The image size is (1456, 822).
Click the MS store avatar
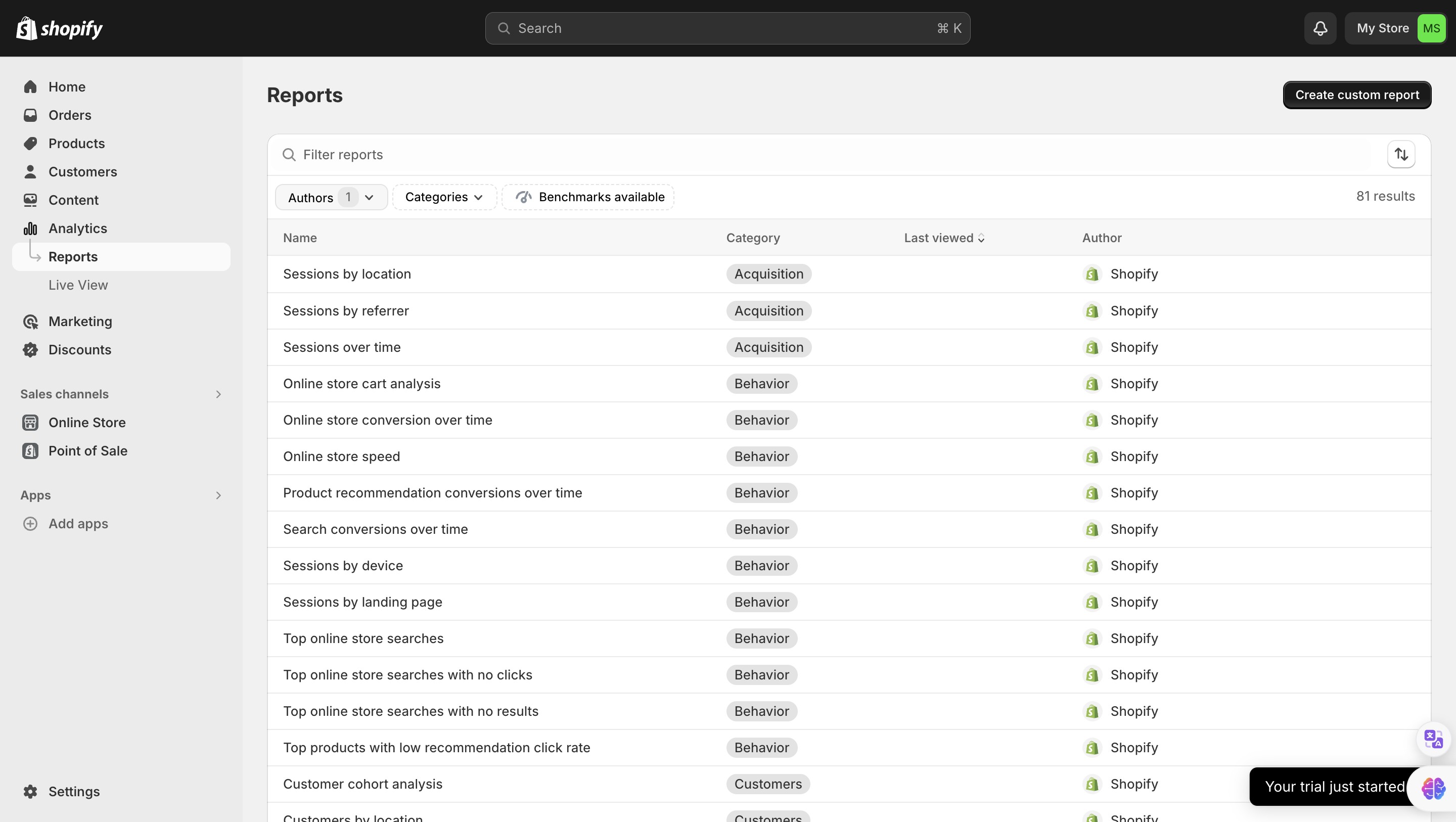[x=1431, y=28]
